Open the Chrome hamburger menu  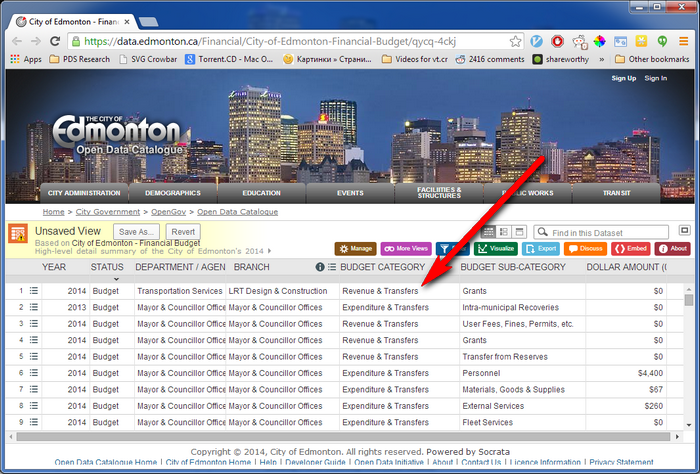[x=684, y=42]
